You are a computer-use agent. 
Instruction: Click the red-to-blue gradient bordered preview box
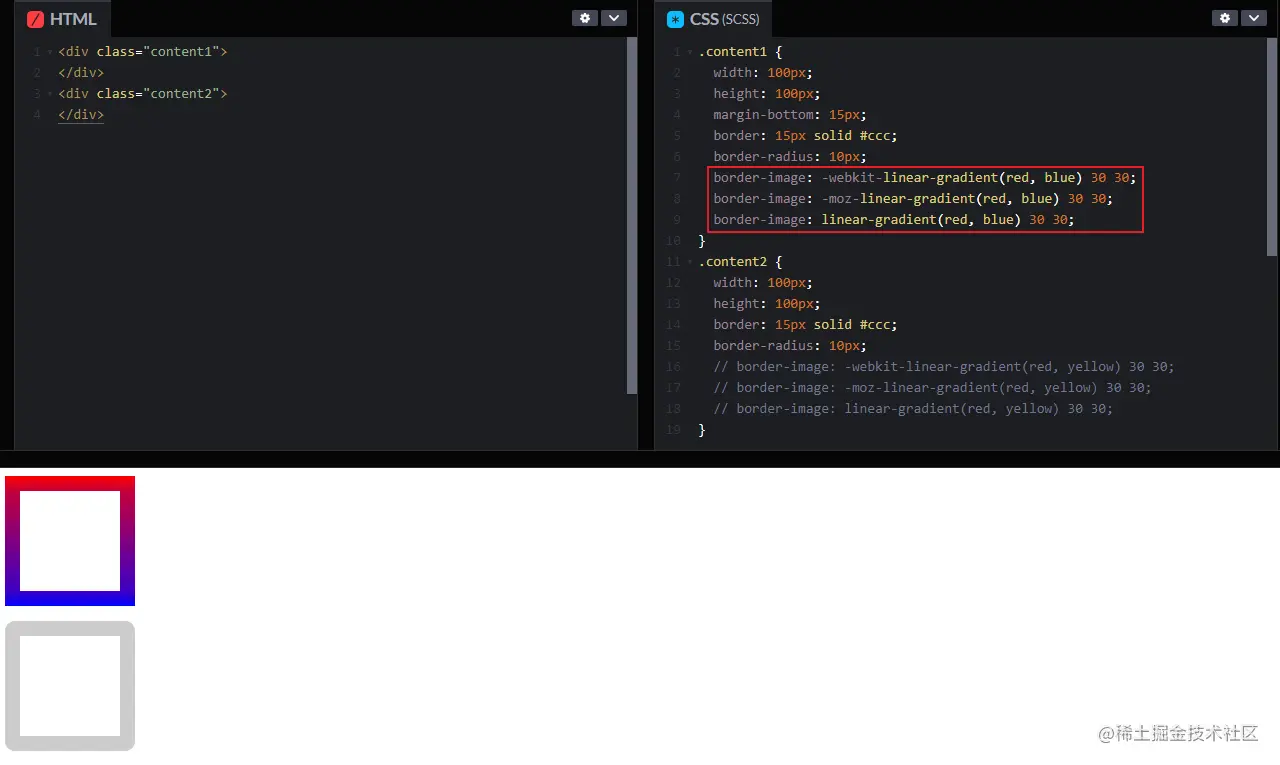tap(70, 541)
